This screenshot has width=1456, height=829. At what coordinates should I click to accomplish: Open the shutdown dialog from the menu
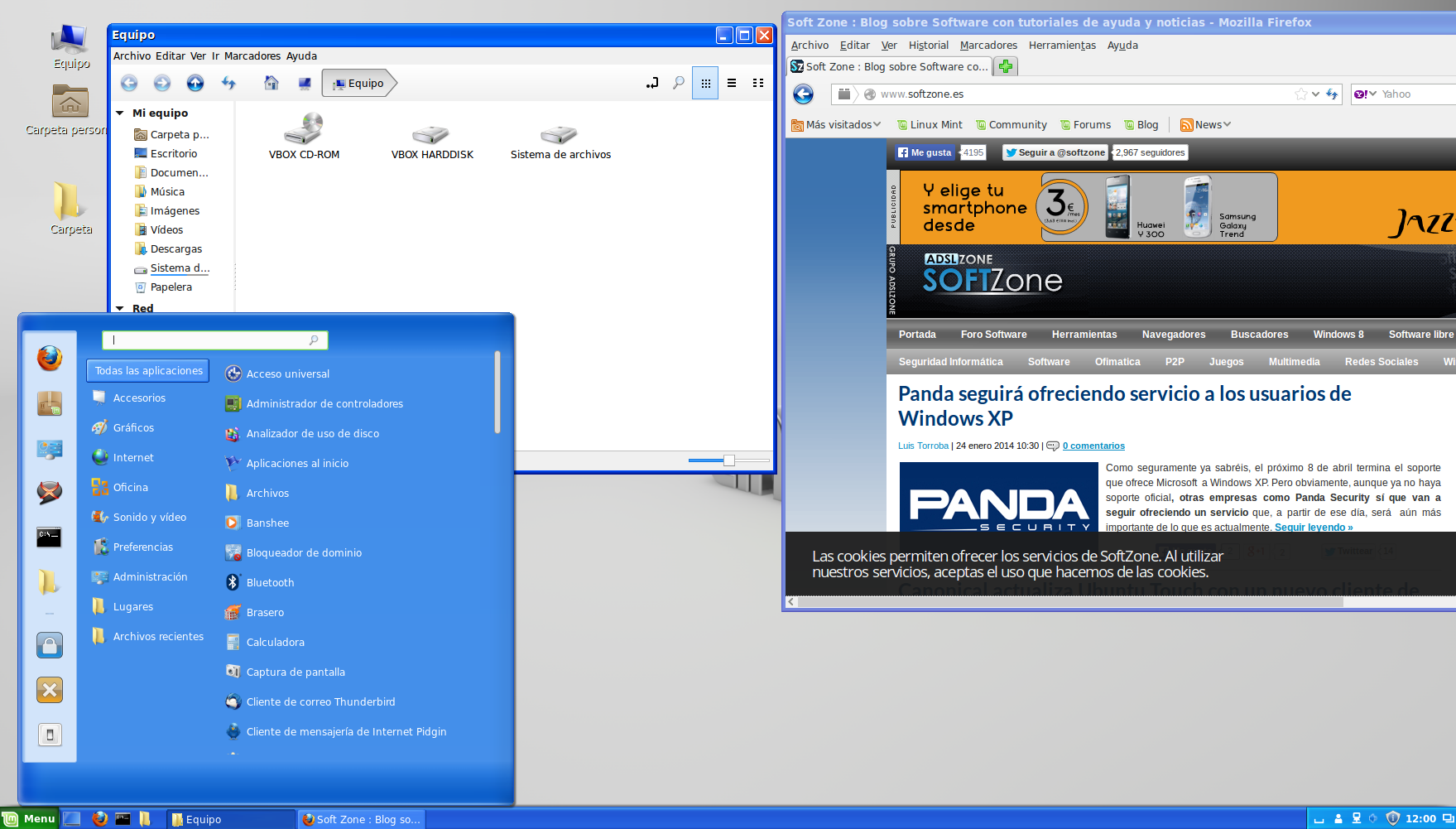(50, 735)
